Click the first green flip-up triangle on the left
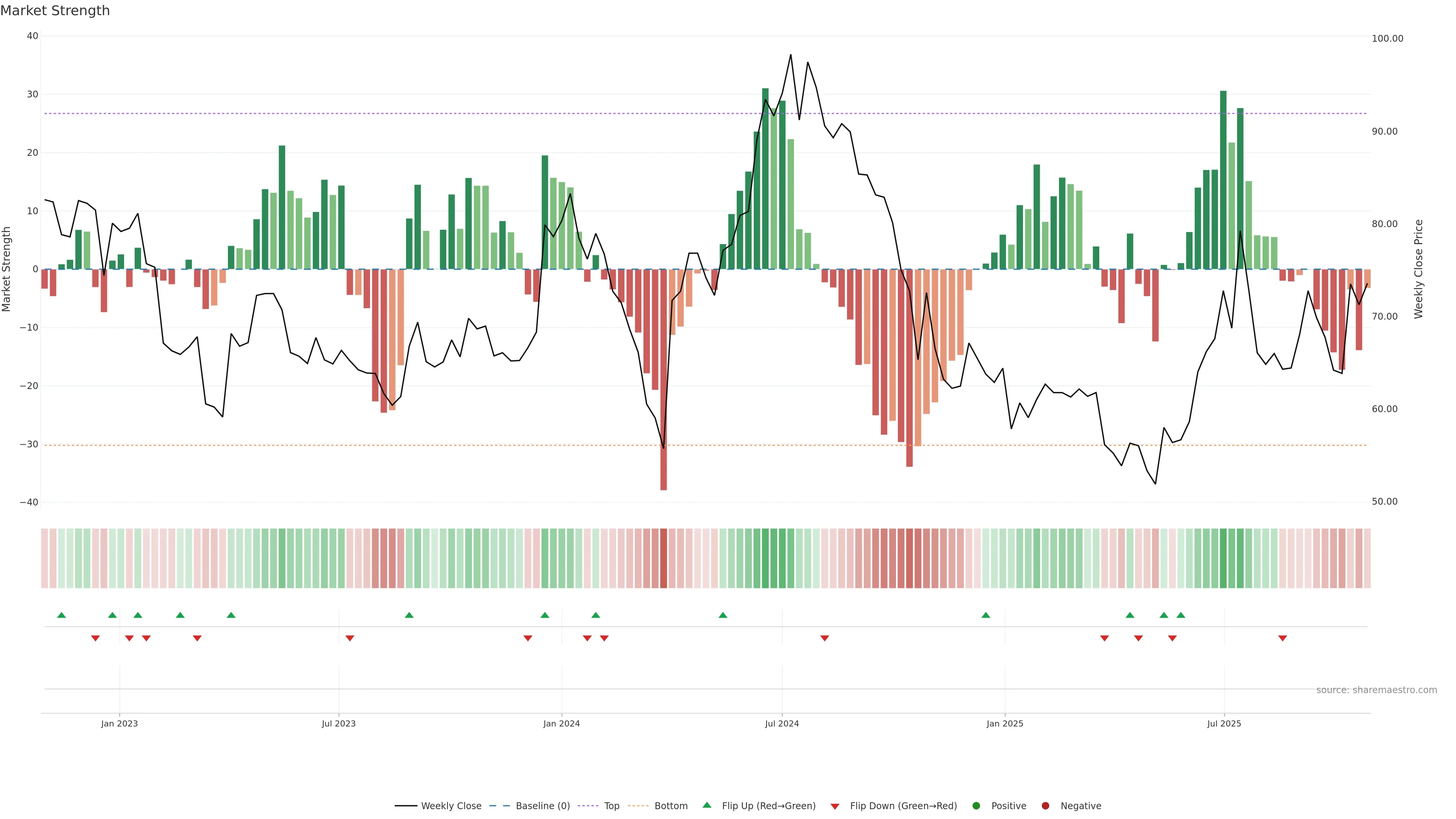 [x=61, y=615]
